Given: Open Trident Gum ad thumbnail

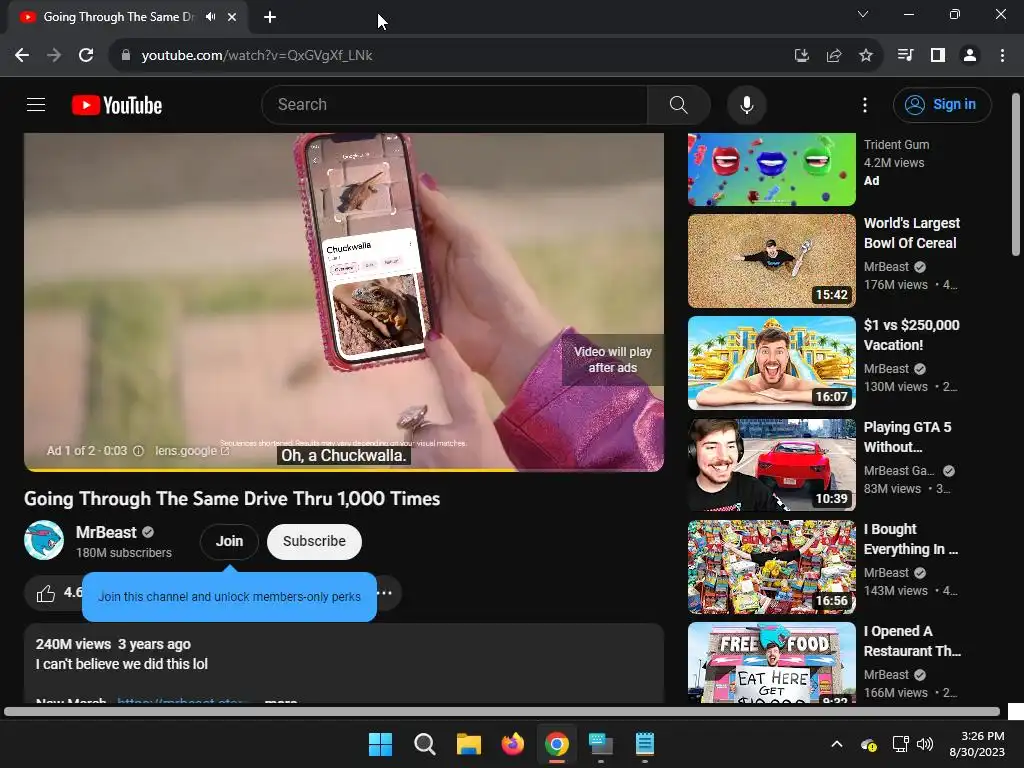Looking at the screenshot, I should coord(771,169).
